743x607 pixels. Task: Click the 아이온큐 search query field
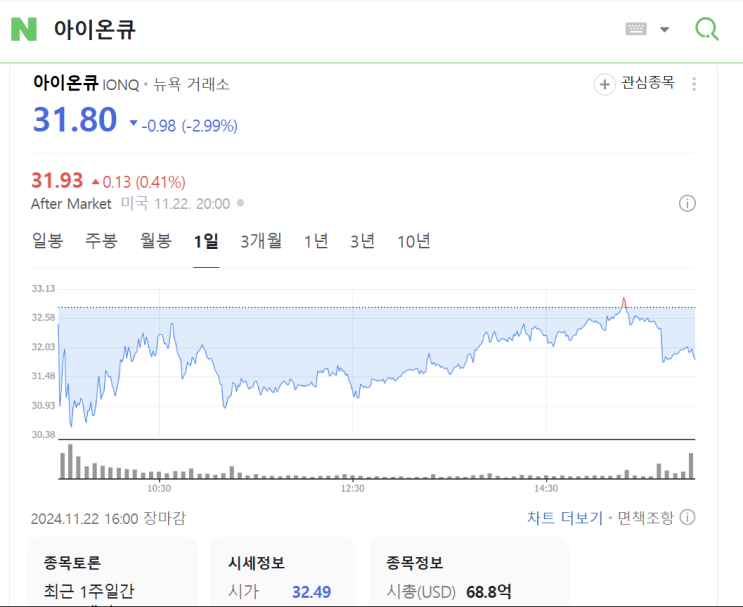[300, 29]
